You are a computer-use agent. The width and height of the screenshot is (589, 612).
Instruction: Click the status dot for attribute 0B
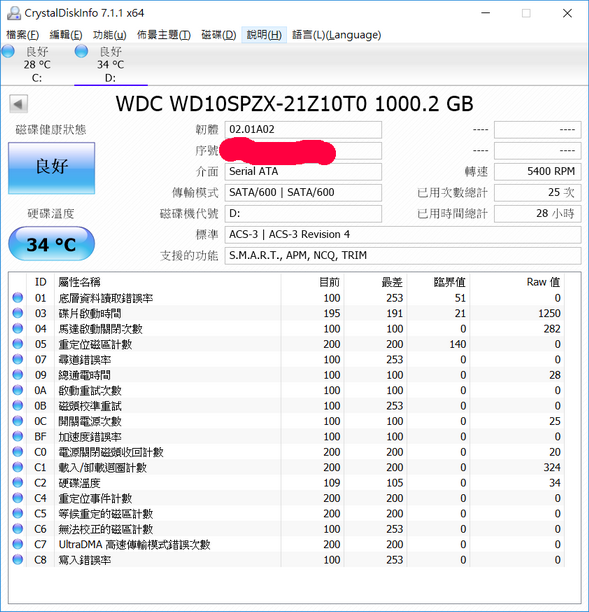(18, 406)
